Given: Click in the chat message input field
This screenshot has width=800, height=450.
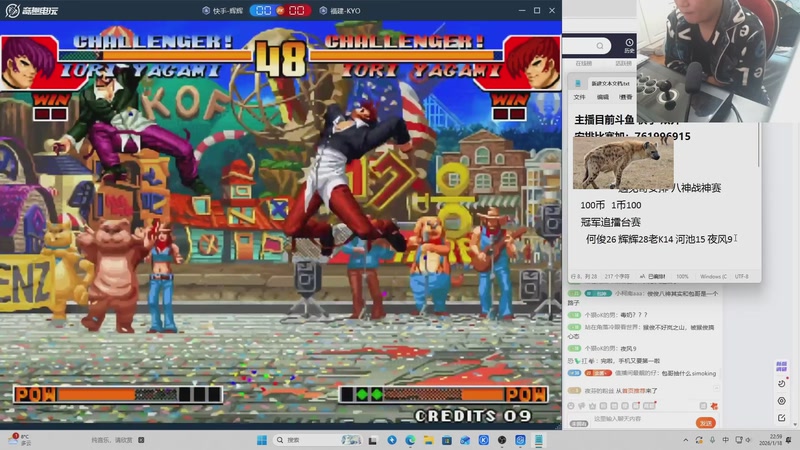Looking at the screenshot, I should point(643,419).
